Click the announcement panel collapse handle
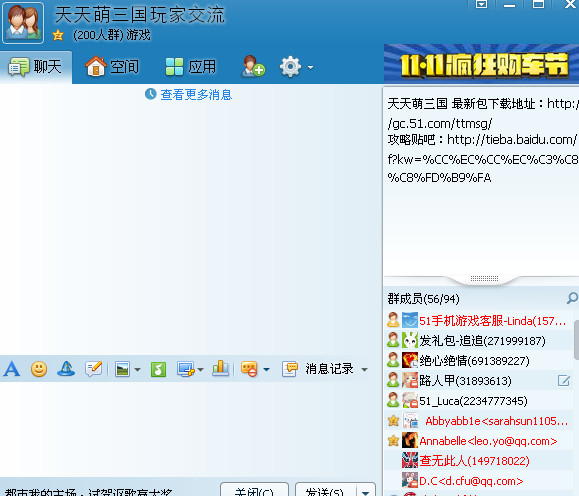 (484, 279)
